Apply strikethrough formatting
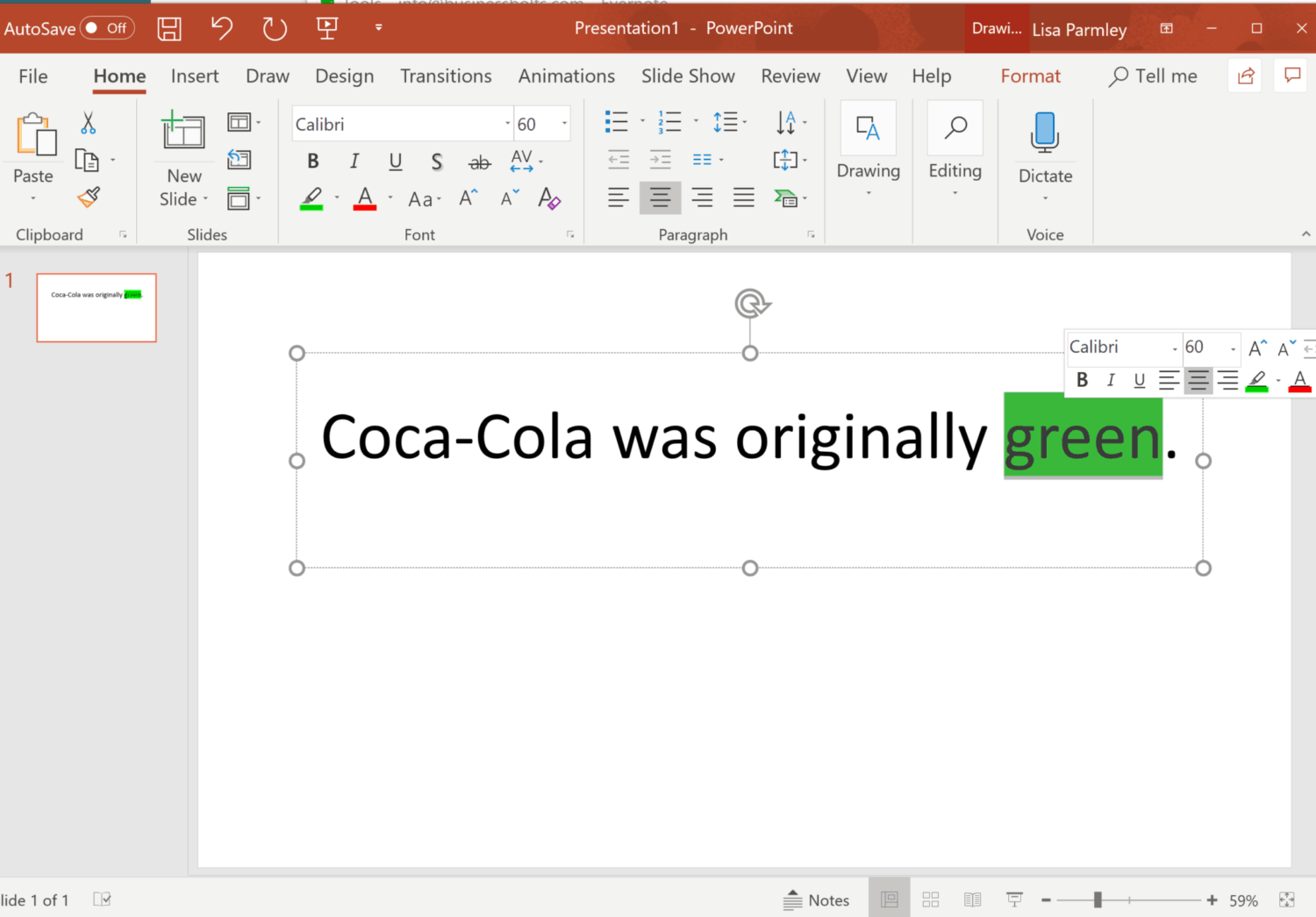1316x917 pixels. 479,162
